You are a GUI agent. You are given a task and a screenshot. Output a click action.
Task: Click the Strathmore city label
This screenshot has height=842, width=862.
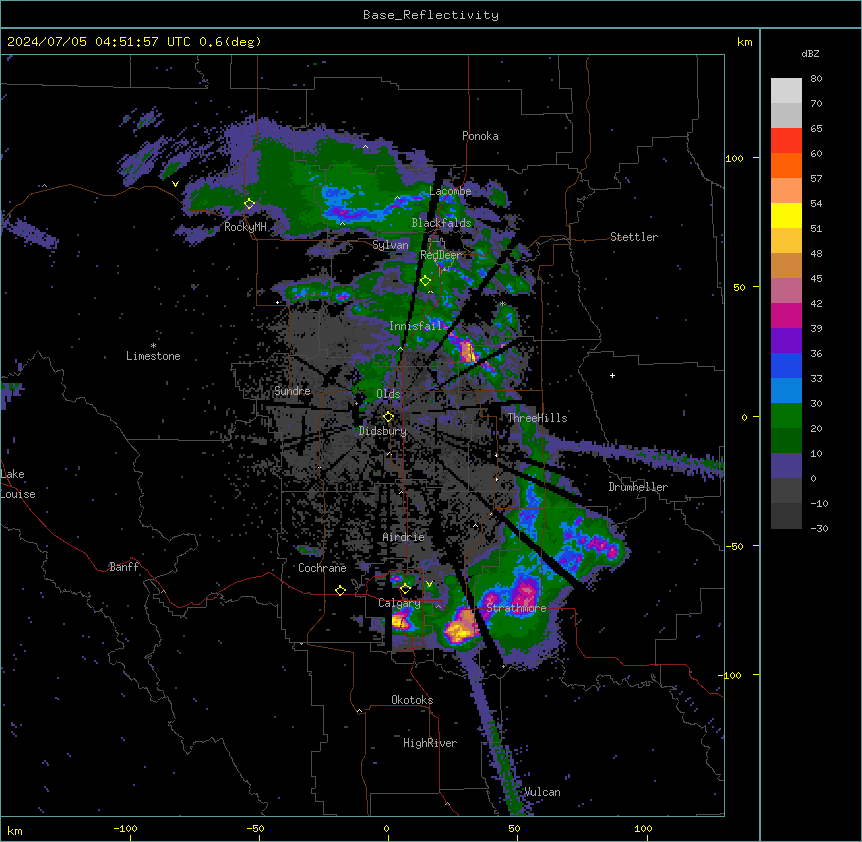[x=516, y=608]
